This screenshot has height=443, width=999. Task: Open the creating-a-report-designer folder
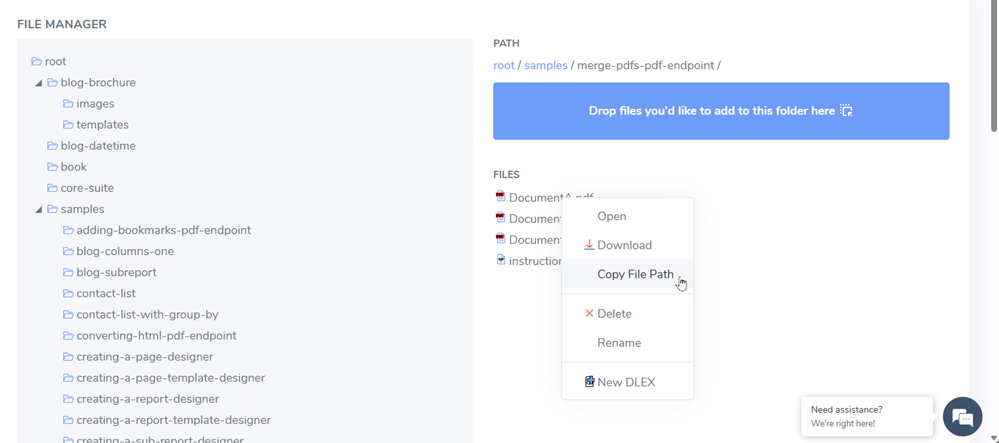tap(147, 399)
